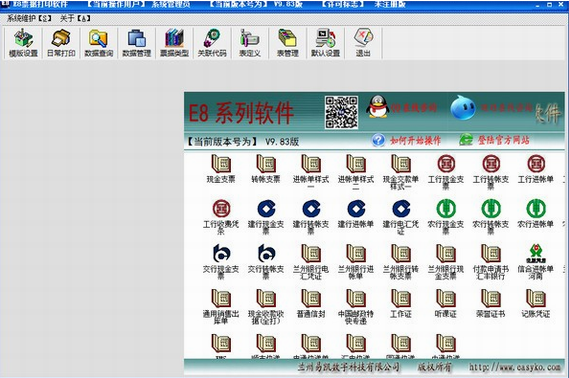This screenshot has width=569, height=378.
Task: Select the 转帐支票 template icon
Action: pyautogui.click(x=266, y=168)
